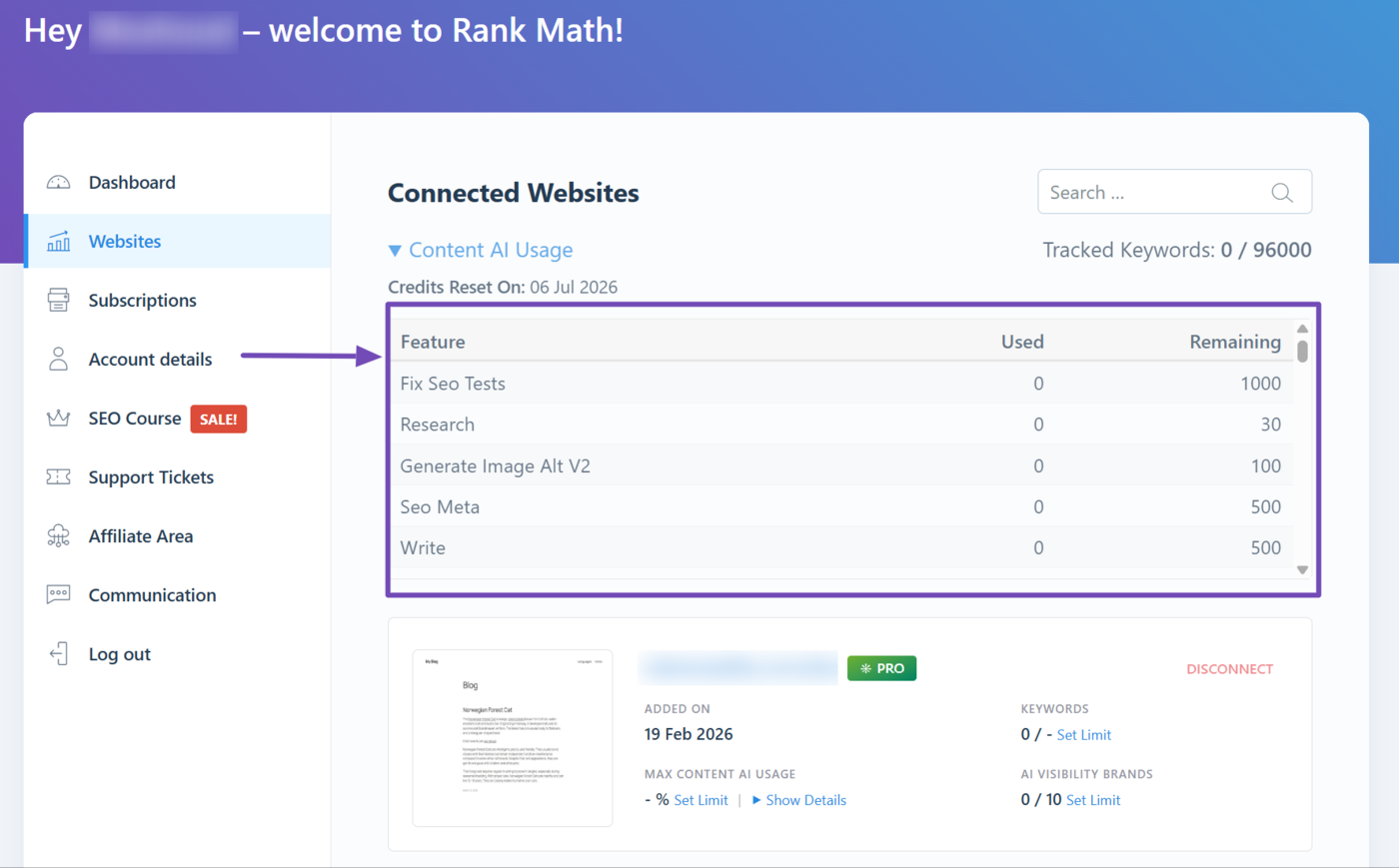Click the green PRO badge
This screenshot has height=868, width=1399.
tap(881, 668)
